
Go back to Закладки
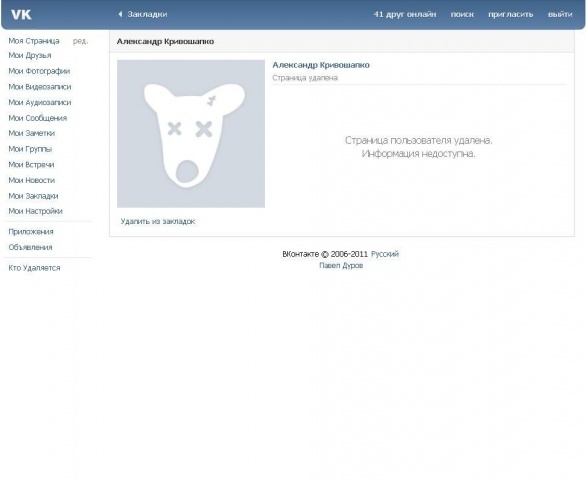point(147,14)
